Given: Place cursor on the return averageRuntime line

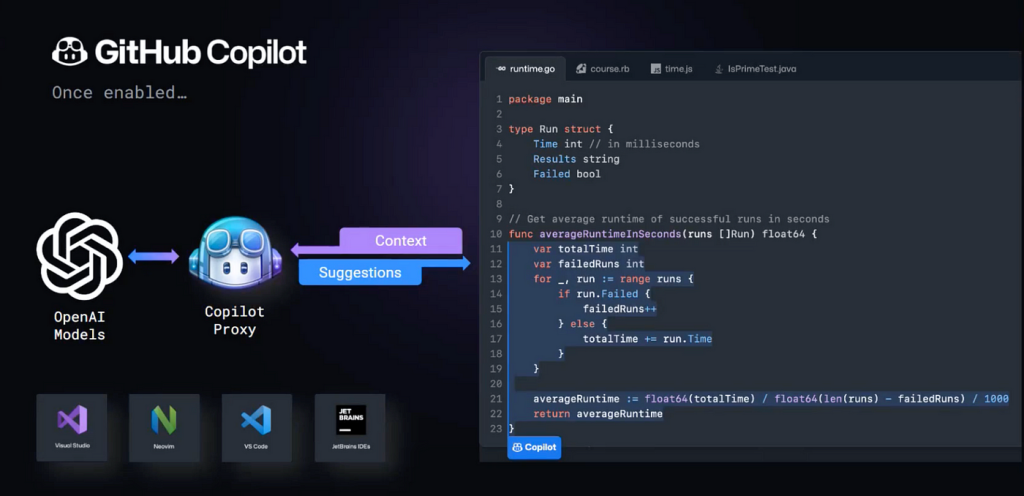Looking at the screenshot, I should click(597, 414).
